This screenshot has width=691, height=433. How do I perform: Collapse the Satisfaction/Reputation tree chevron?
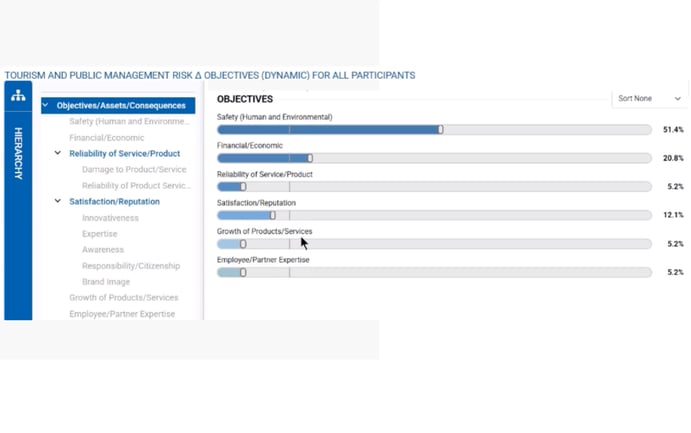(58, 201)
